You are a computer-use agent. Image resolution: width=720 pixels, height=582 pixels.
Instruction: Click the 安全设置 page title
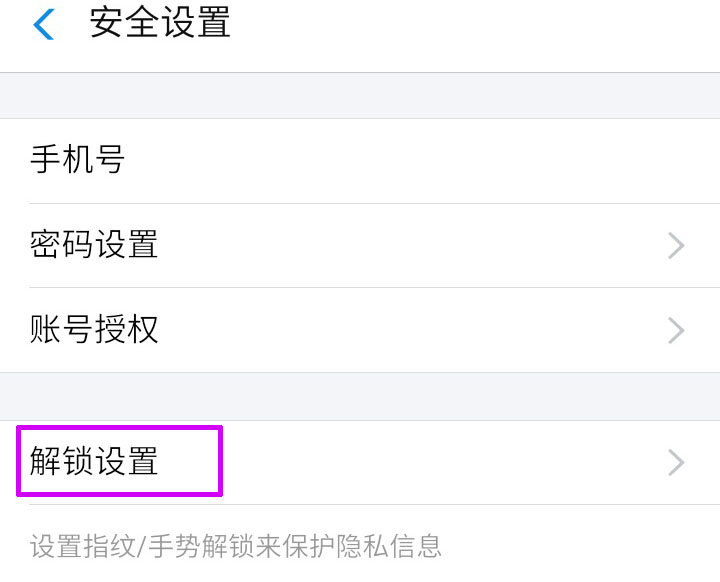point(160,23)
